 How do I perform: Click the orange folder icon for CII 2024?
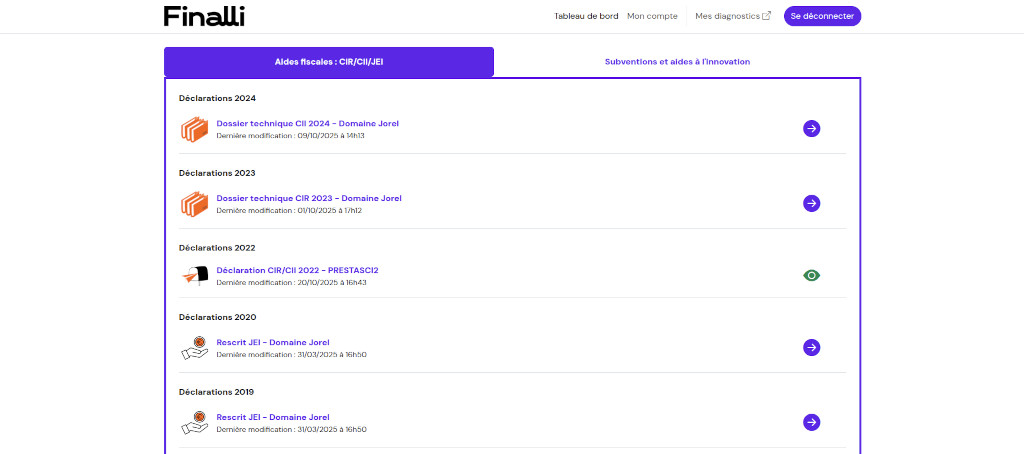click(194, 129)
